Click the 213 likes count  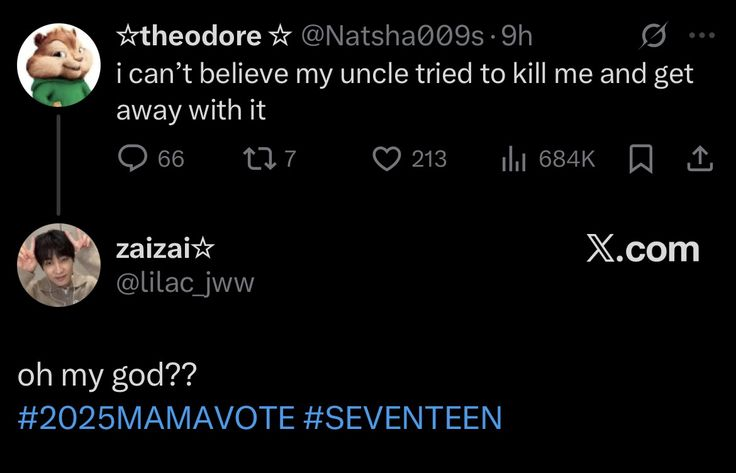tap(429, 159)
